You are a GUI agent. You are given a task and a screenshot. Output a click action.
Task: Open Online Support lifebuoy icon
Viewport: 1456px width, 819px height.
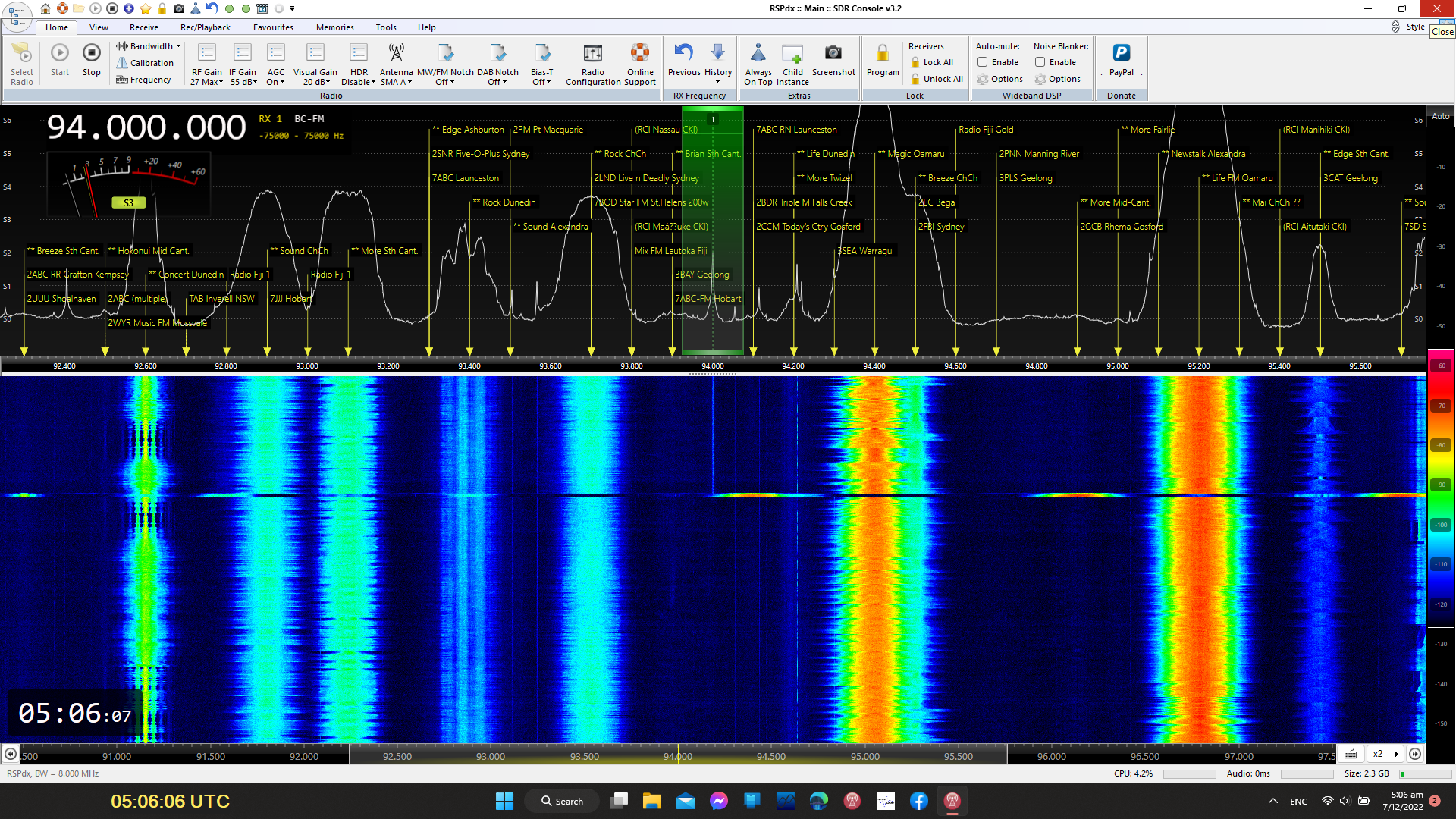click(639, 53)
